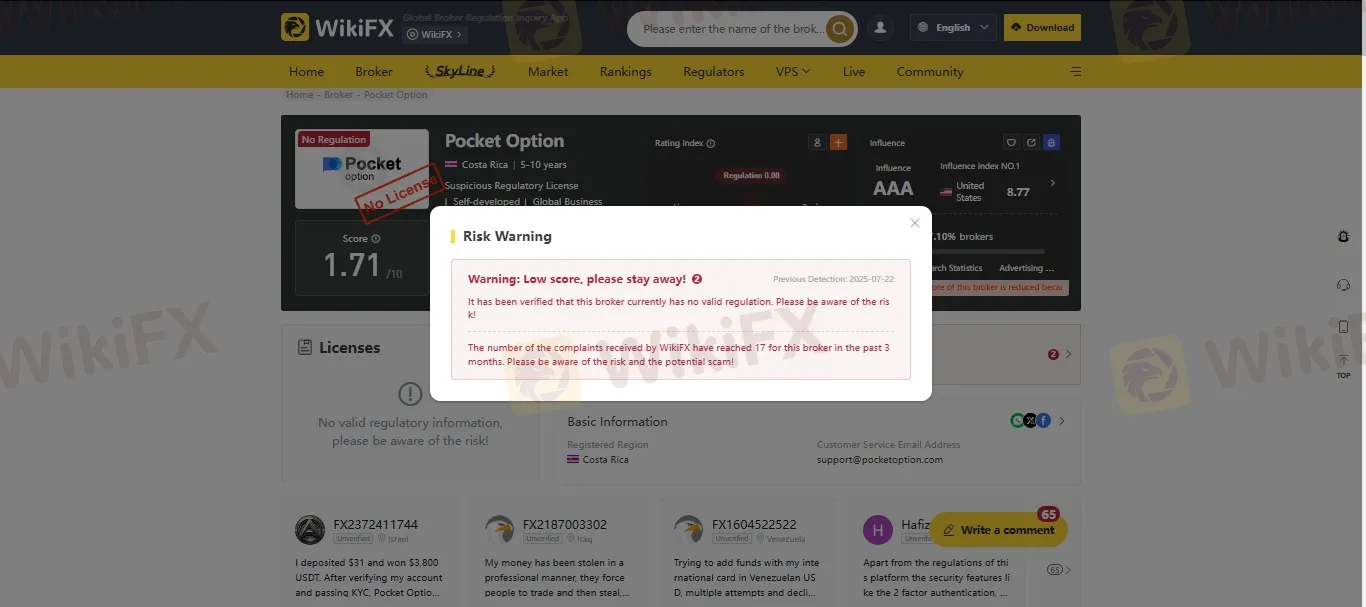Close the Risk Warning dialog
The height and width of the screenshot is (607, 1366).
point(914,223)
